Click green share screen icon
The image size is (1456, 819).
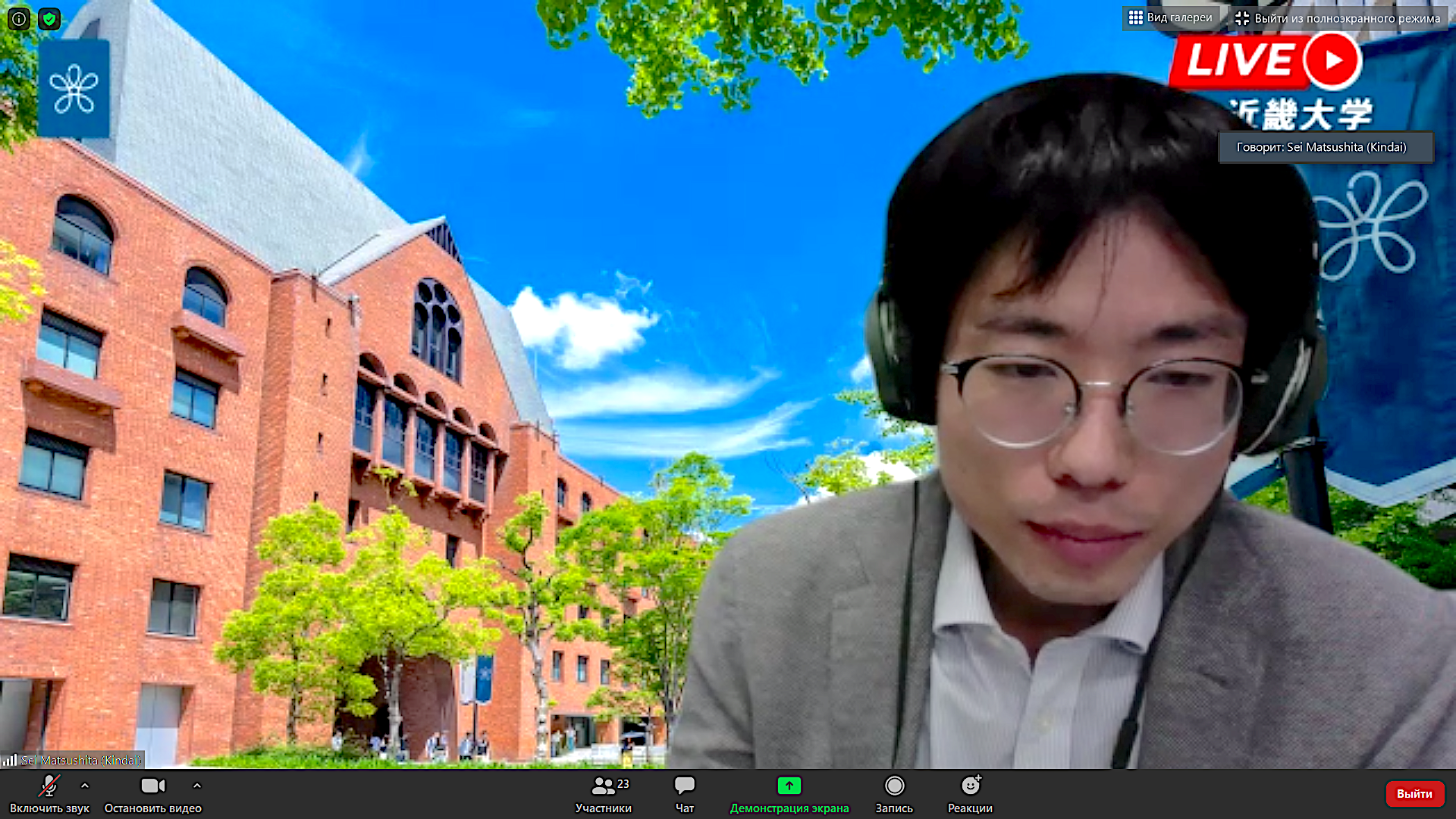[789, 786]
